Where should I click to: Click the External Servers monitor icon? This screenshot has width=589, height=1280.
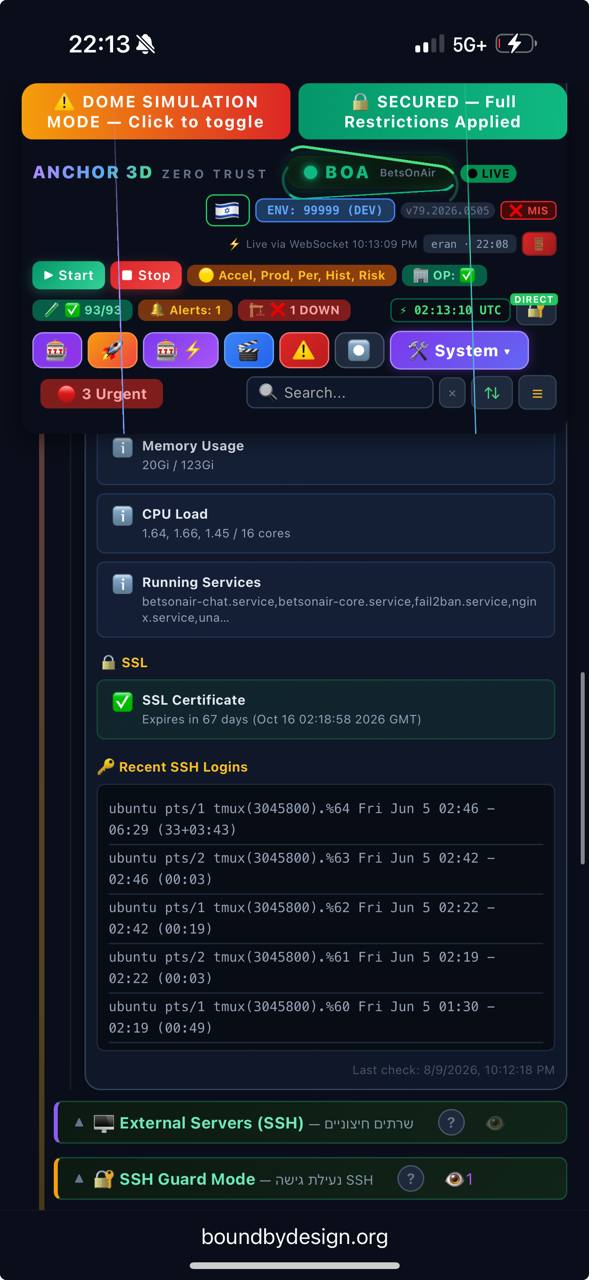pos(104,1123)
